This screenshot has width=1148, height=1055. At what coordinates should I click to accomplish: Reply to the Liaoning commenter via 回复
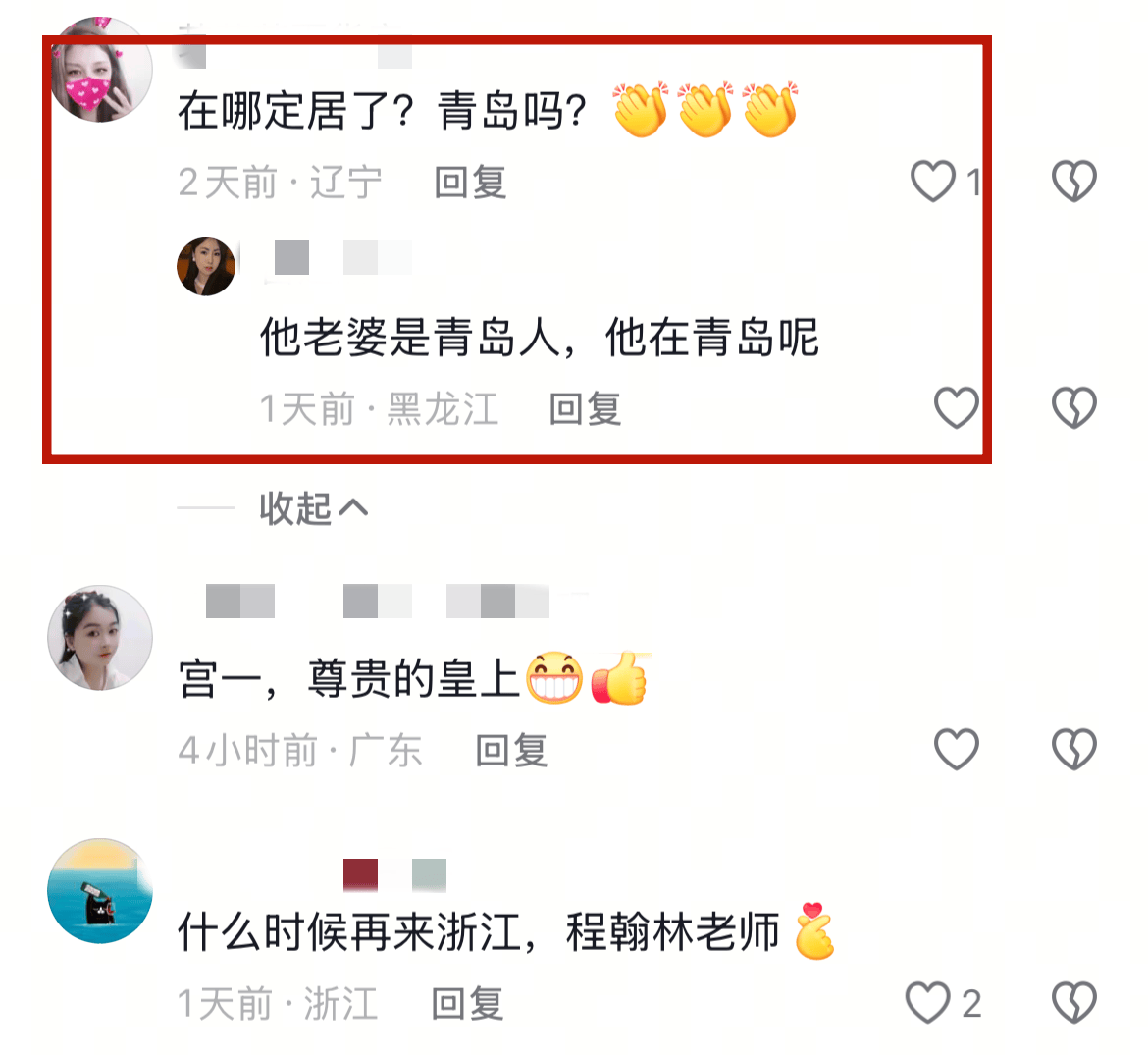470,182
